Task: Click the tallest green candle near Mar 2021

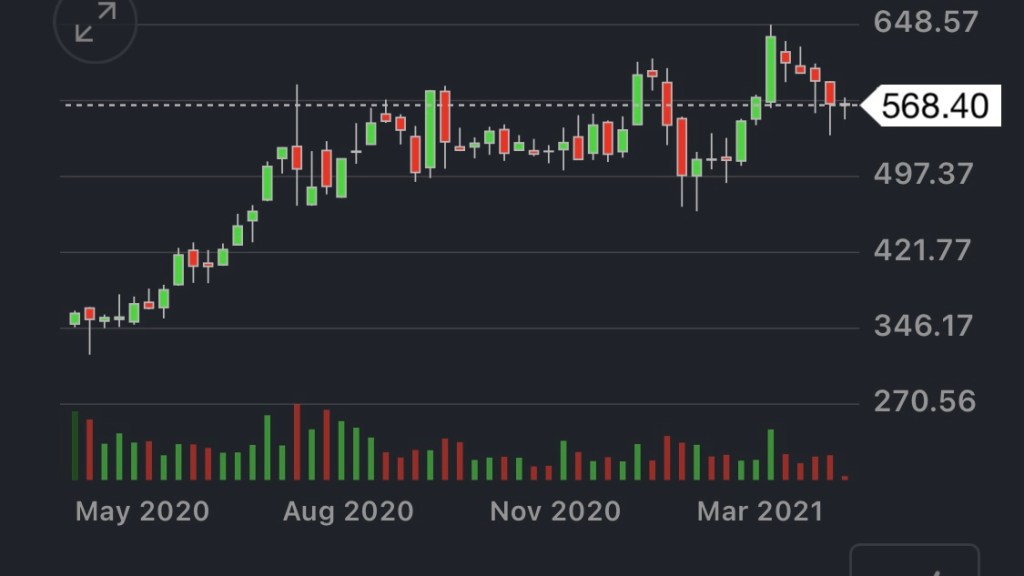Action: pyautogui.click(x=771, y=70)
